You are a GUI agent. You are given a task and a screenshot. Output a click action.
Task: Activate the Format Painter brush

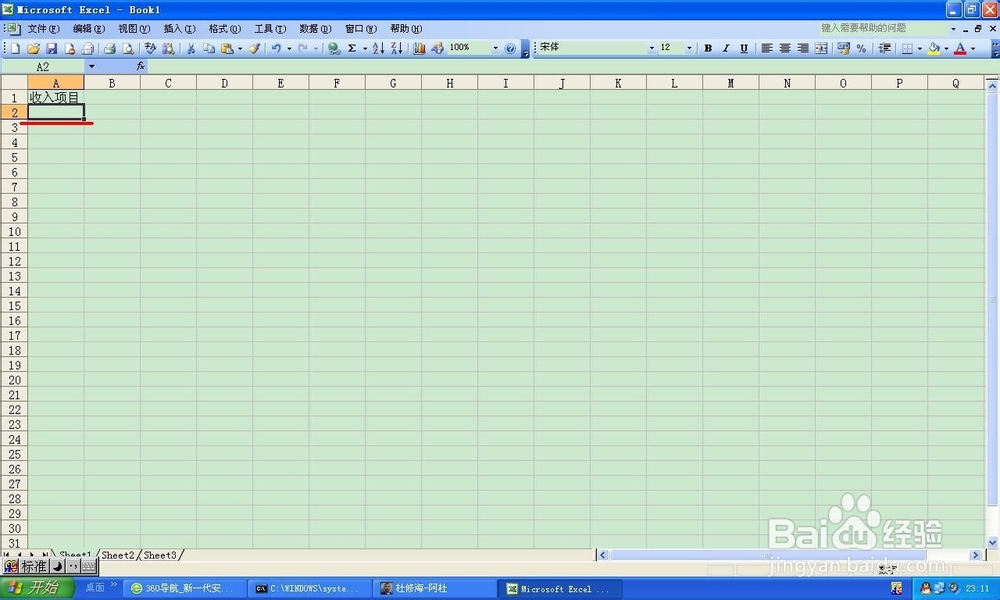254,48
